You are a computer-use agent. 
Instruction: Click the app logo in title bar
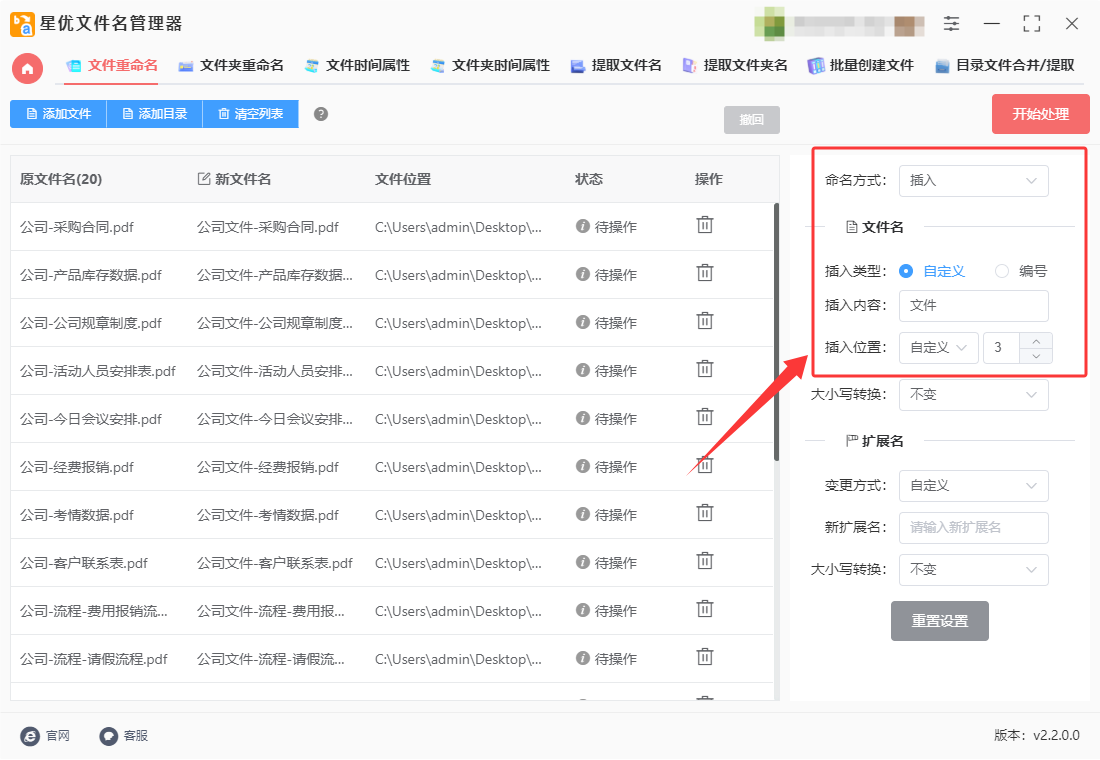22,24
